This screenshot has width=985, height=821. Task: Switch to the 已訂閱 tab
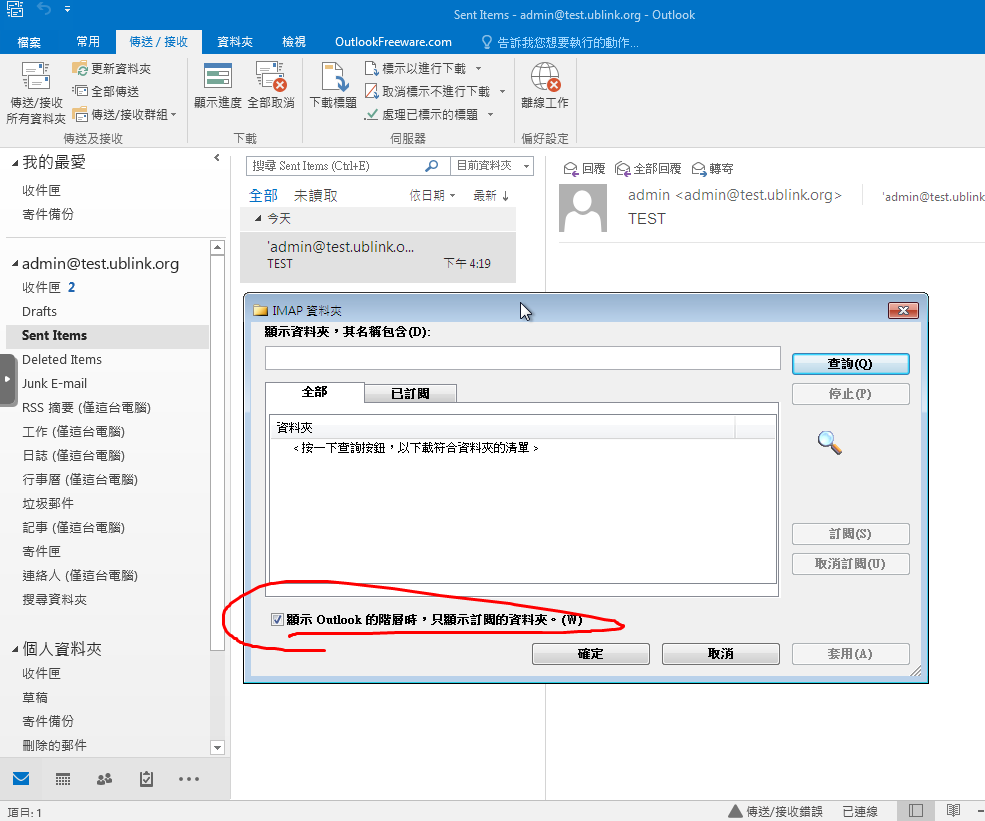410,394
